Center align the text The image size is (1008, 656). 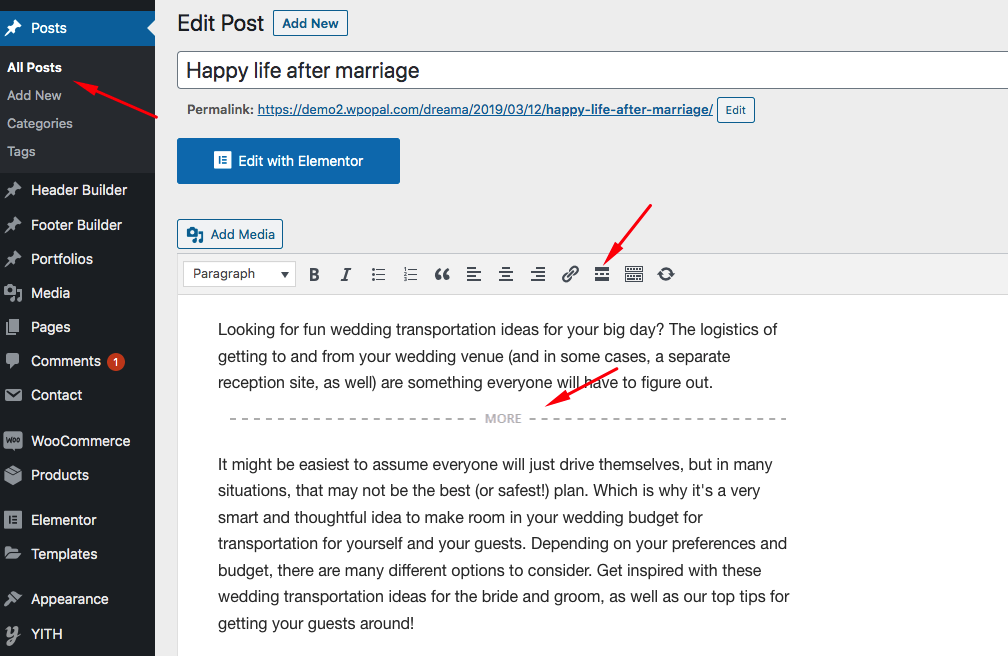506,274
